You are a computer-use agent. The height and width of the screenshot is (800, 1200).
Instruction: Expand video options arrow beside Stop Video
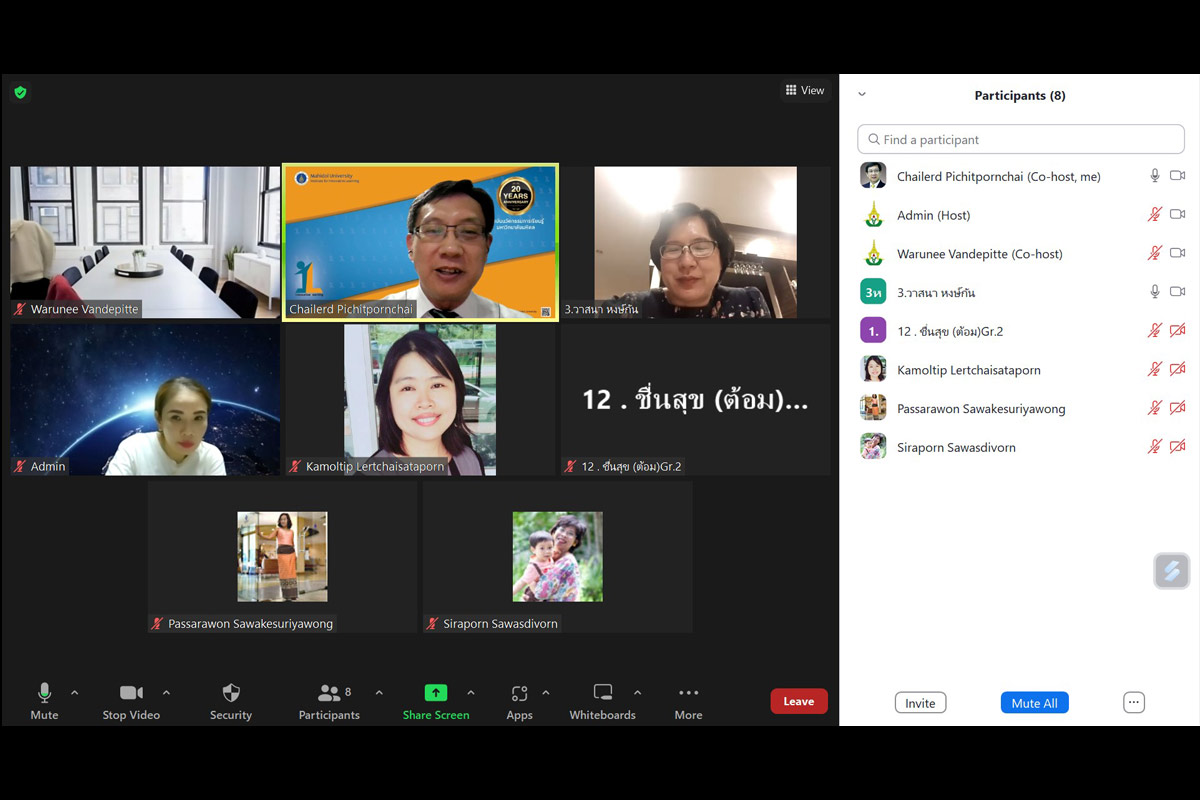(166, 692)
